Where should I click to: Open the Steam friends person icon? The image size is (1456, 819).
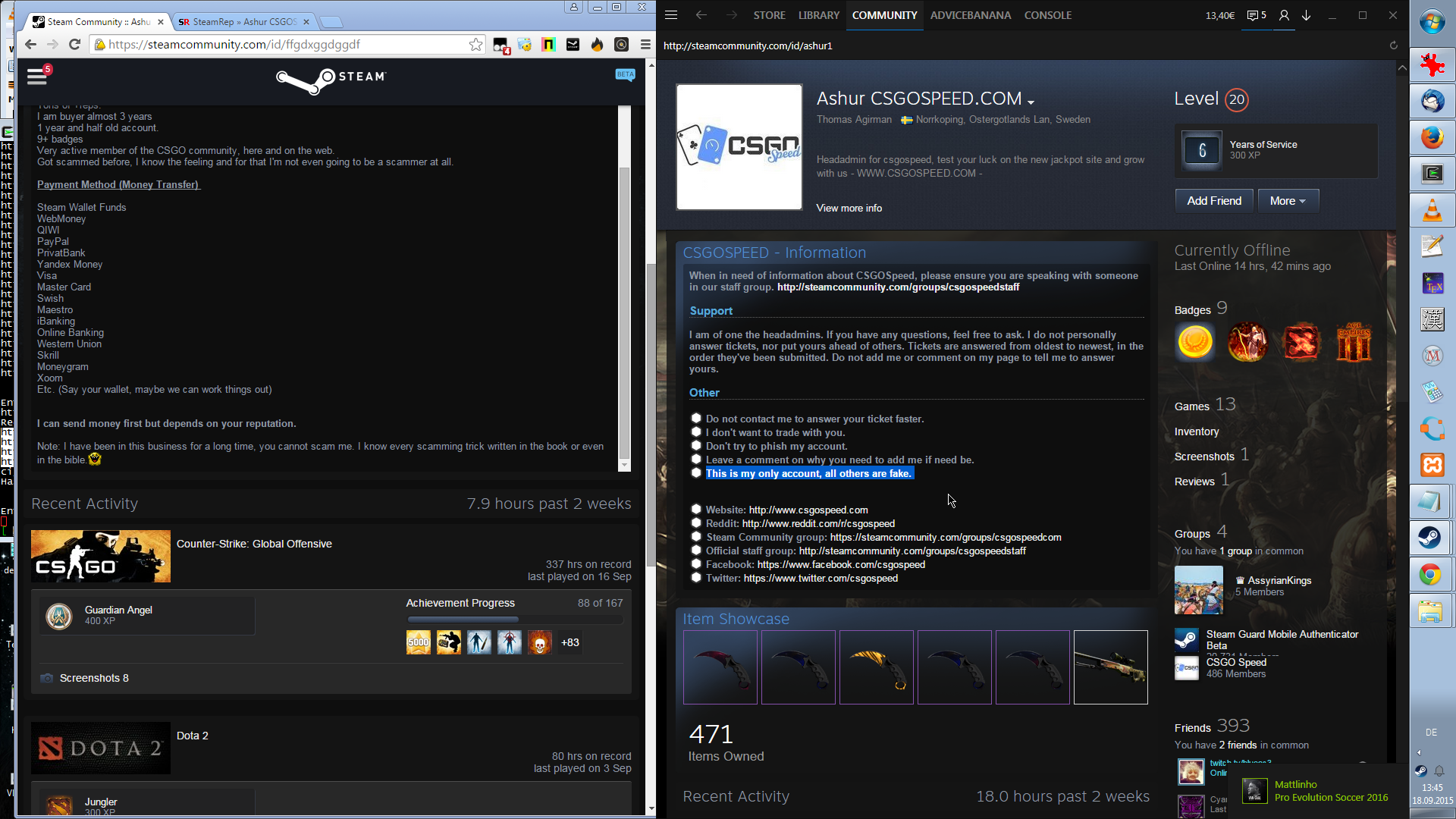tap(1284, 15)
